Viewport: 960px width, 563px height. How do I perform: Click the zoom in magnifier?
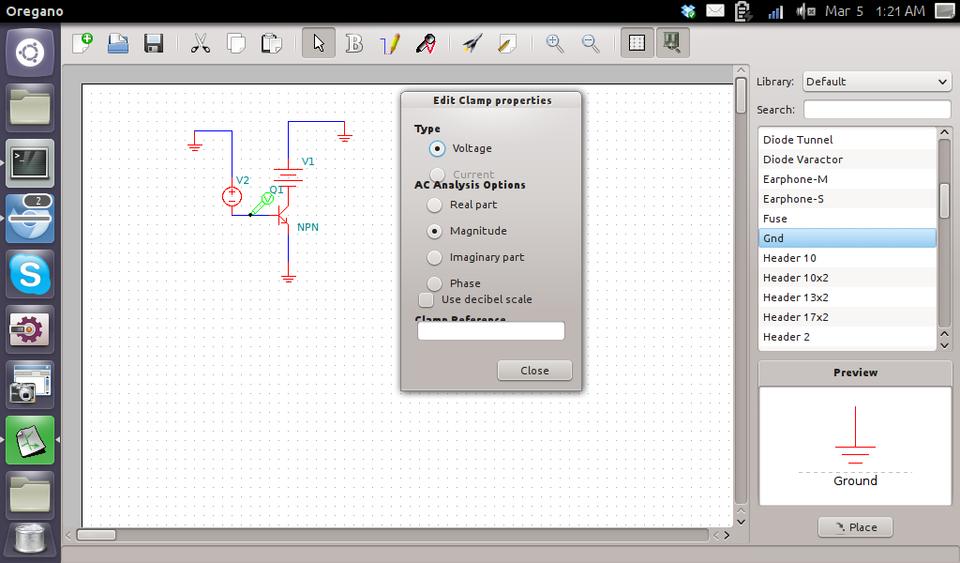pos(554,44)
